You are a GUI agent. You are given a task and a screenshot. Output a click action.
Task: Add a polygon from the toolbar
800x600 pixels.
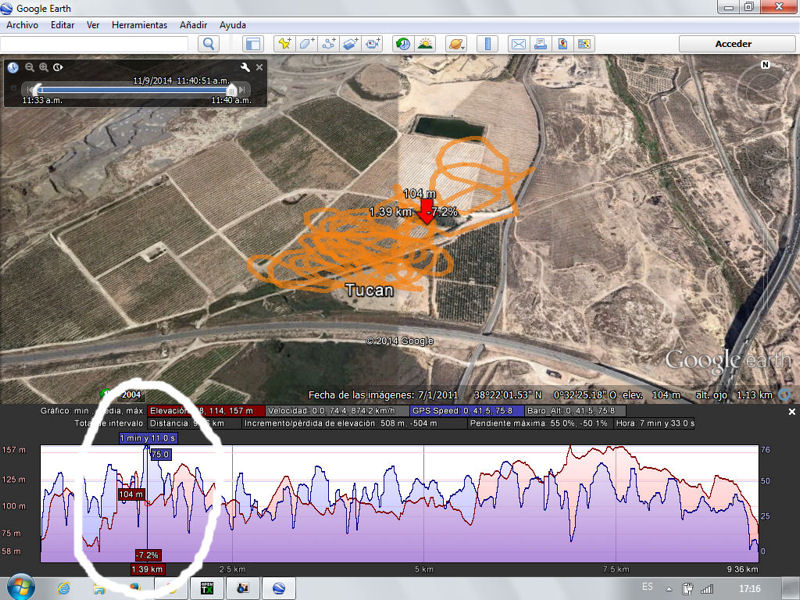[x=306, y=44]
